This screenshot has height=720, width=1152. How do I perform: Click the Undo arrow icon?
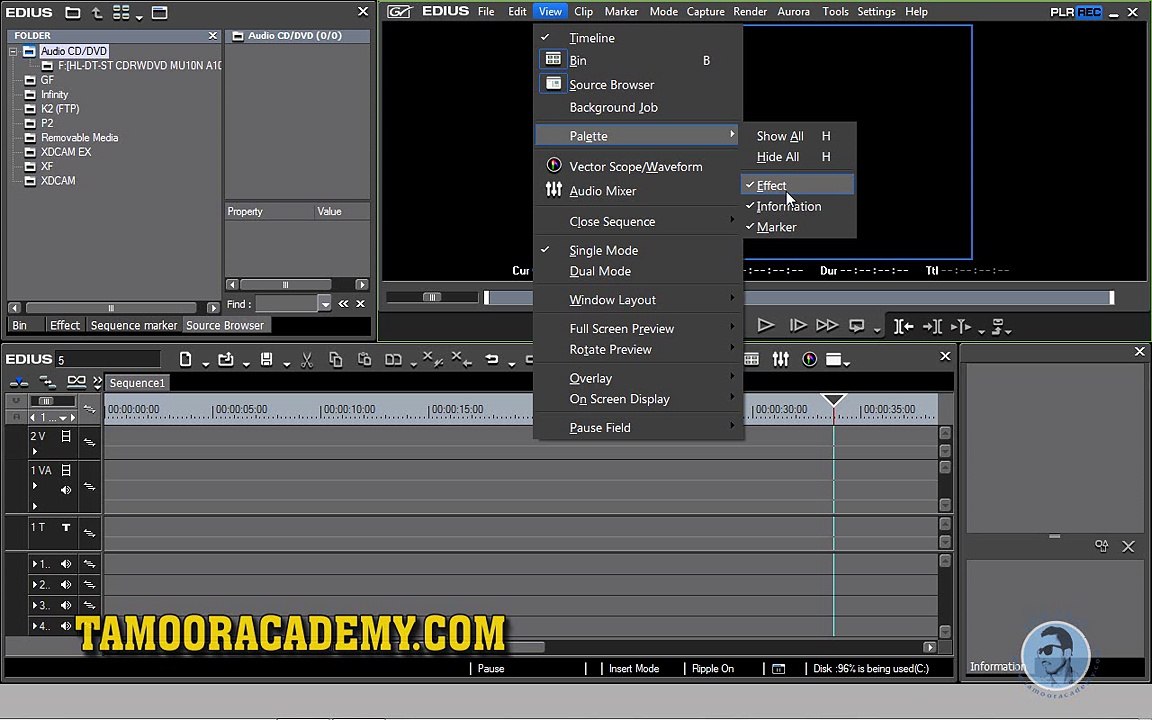(x=492, y=359)
